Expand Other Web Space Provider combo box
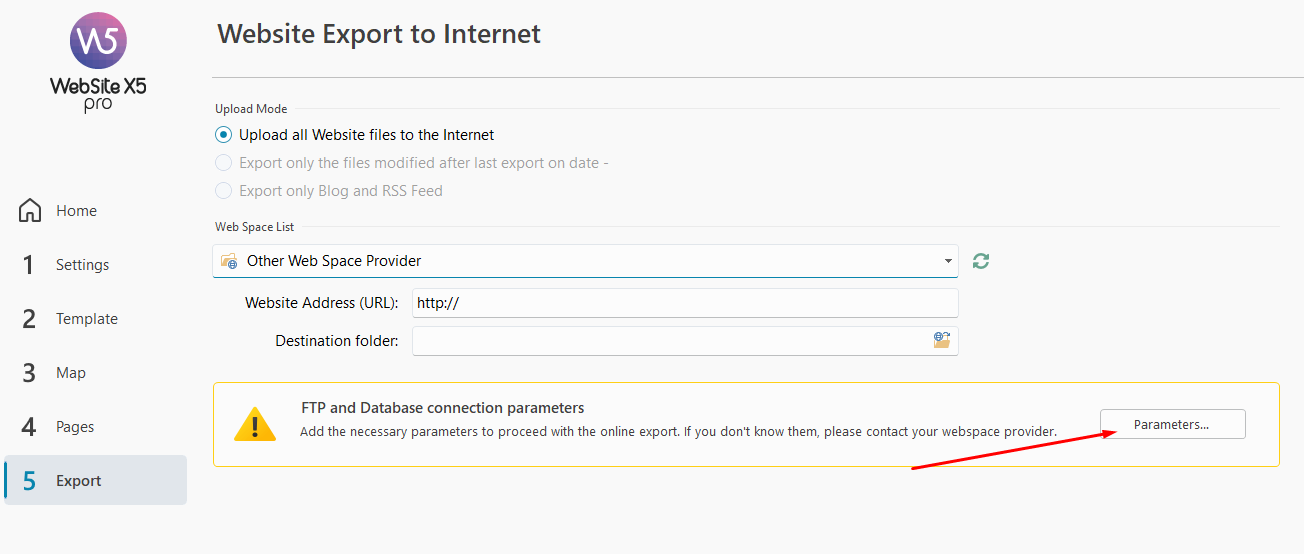Viewport: 1304px width, 554px height. (x=585, y=261)
